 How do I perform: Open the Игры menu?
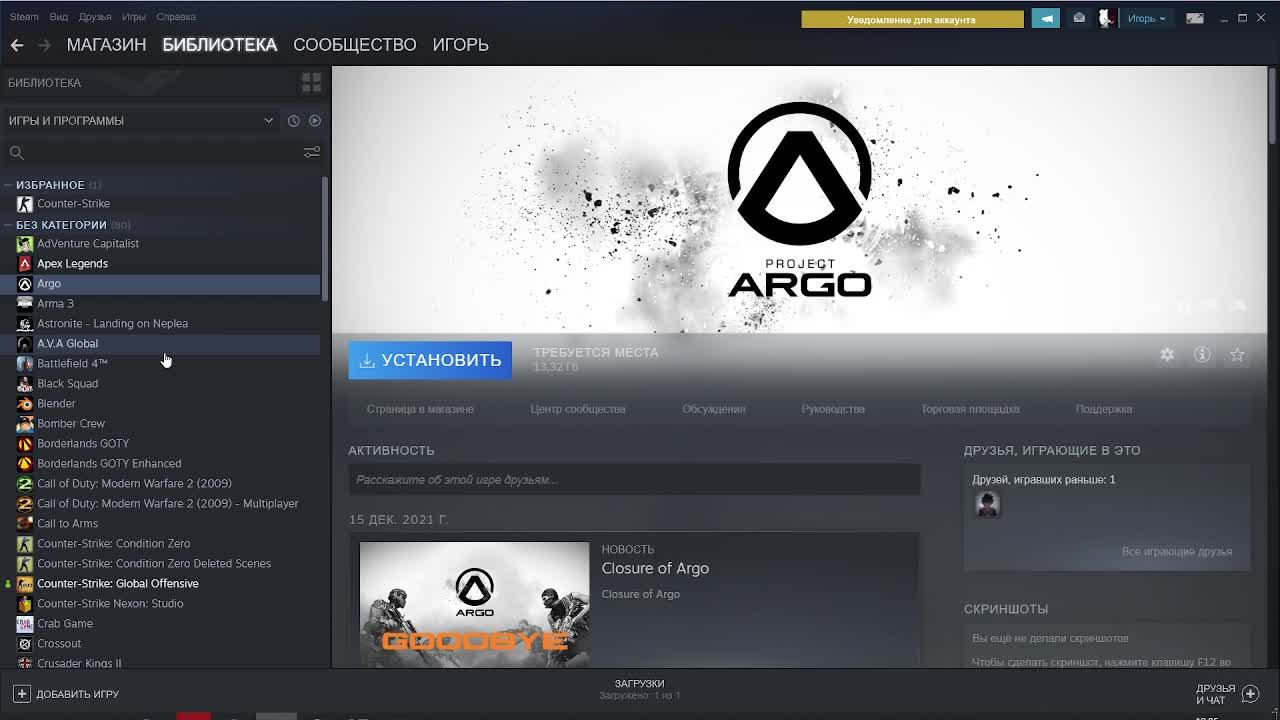point(134,17)
